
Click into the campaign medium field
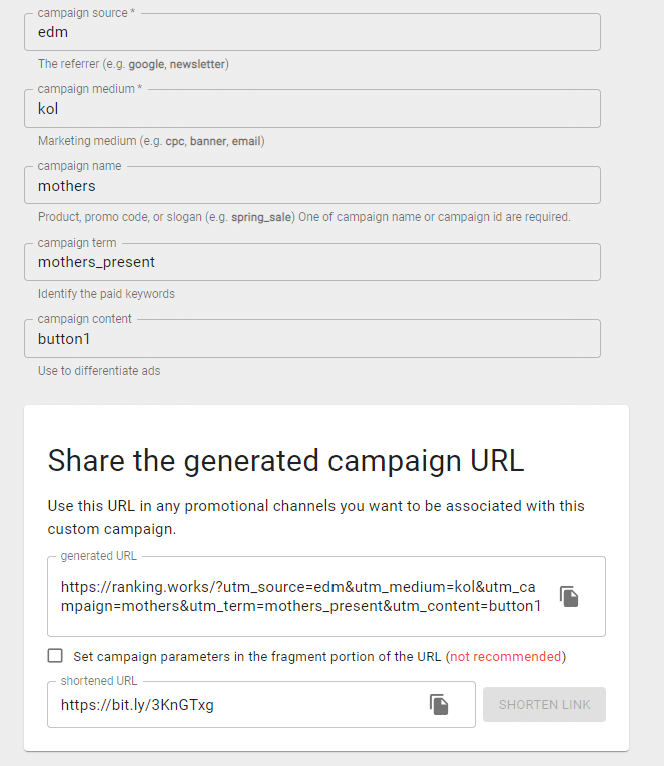tap(312, 109)
